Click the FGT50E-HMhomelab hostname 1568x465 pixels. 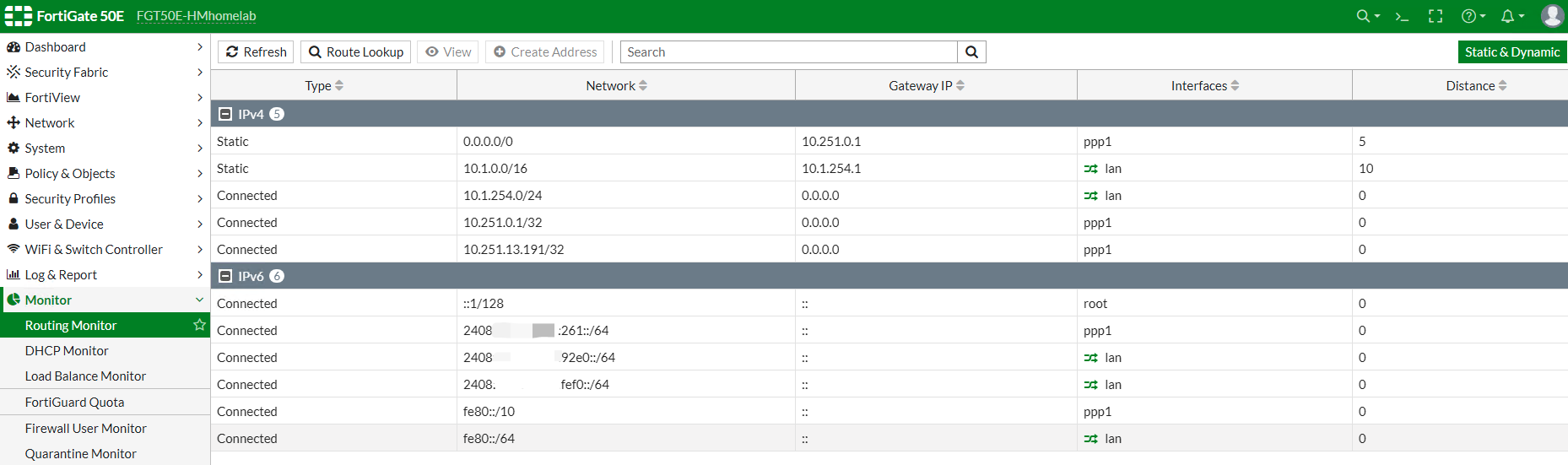[196, 16]
